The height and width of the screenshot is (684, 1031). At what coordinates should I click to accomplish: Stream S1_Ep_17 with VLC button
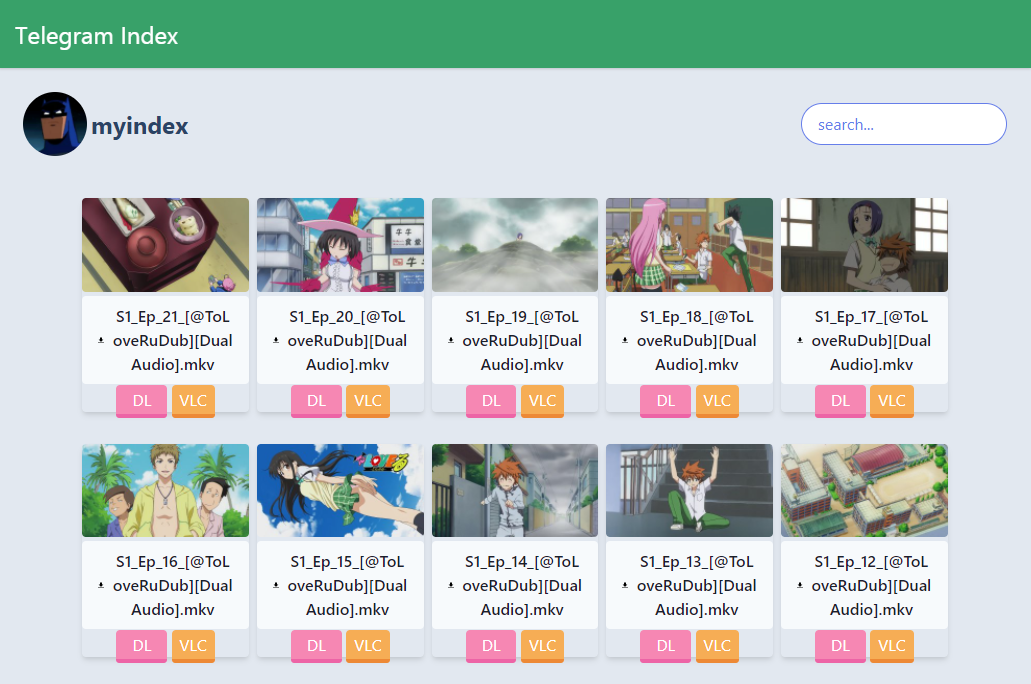[892, 401]
